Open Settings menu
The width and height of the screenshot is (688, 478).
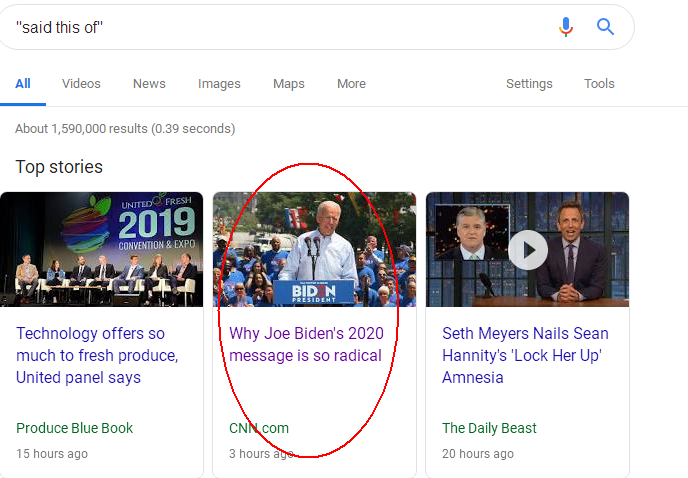[x=529, y=83]
